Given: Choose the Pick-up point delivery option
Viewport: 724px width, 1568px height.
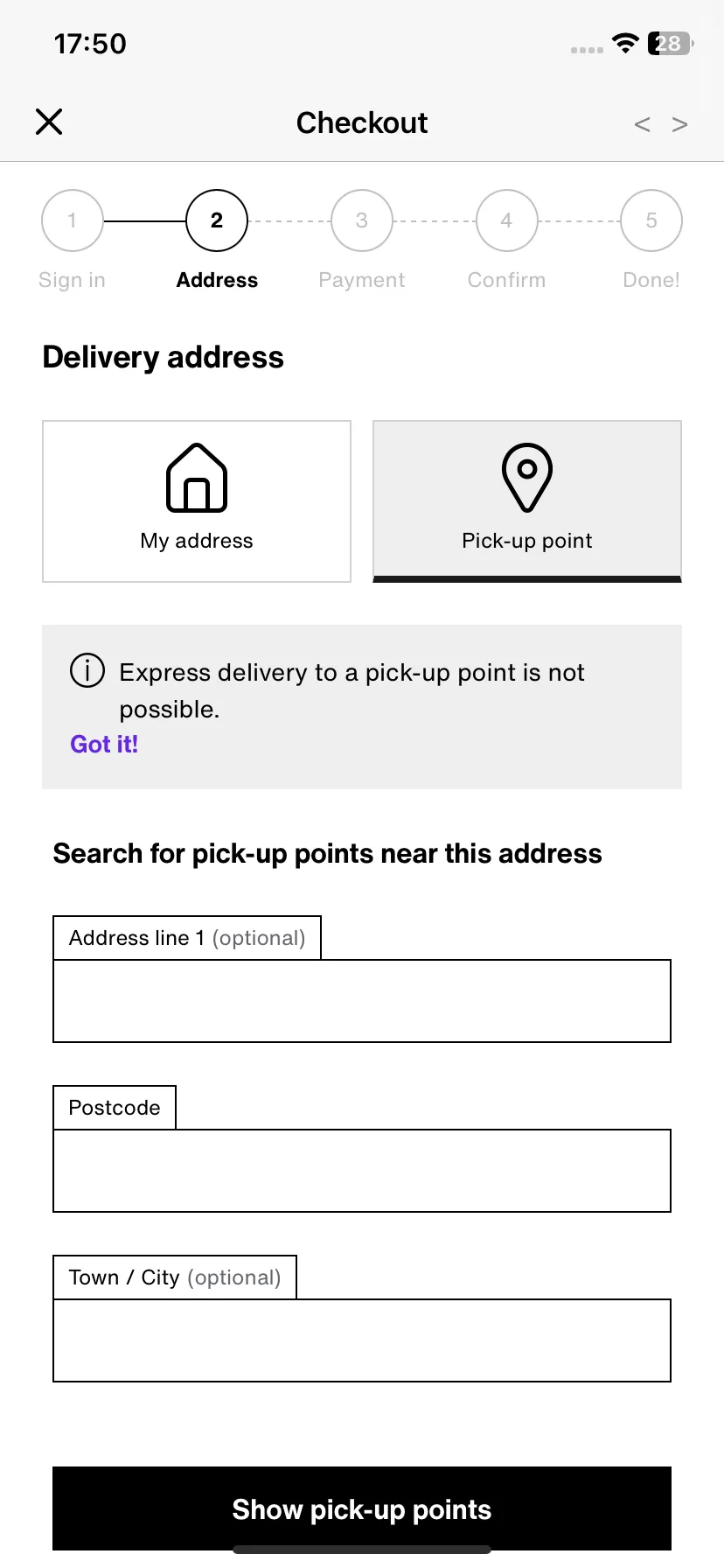Looking at the screenshot, I should click(527, 501).
